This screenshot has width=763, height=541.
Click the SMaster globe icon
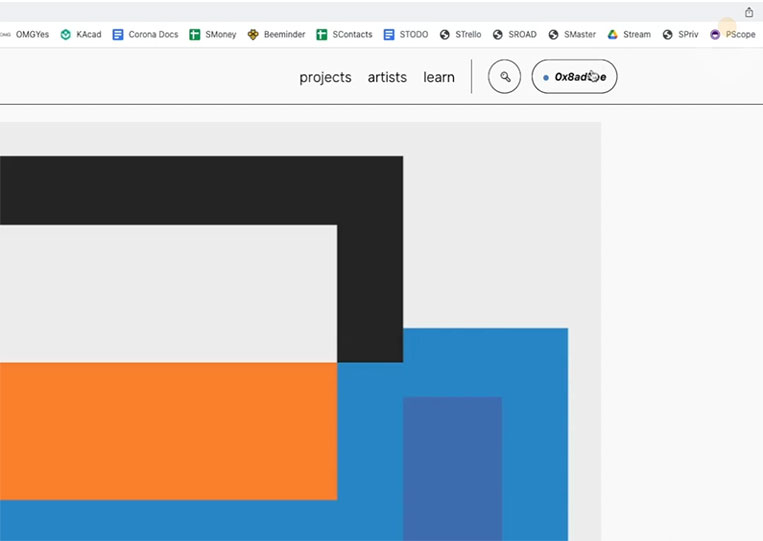[x=553, y=35]
